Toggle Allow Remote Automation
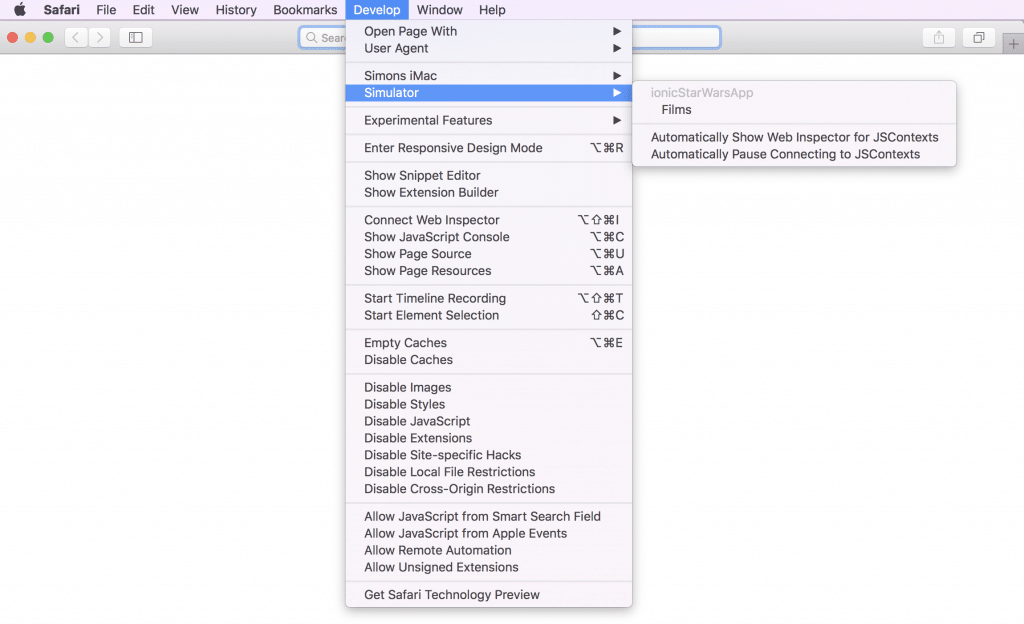The width and height of the screenshot is (1024, 624). tap(488, 550)
